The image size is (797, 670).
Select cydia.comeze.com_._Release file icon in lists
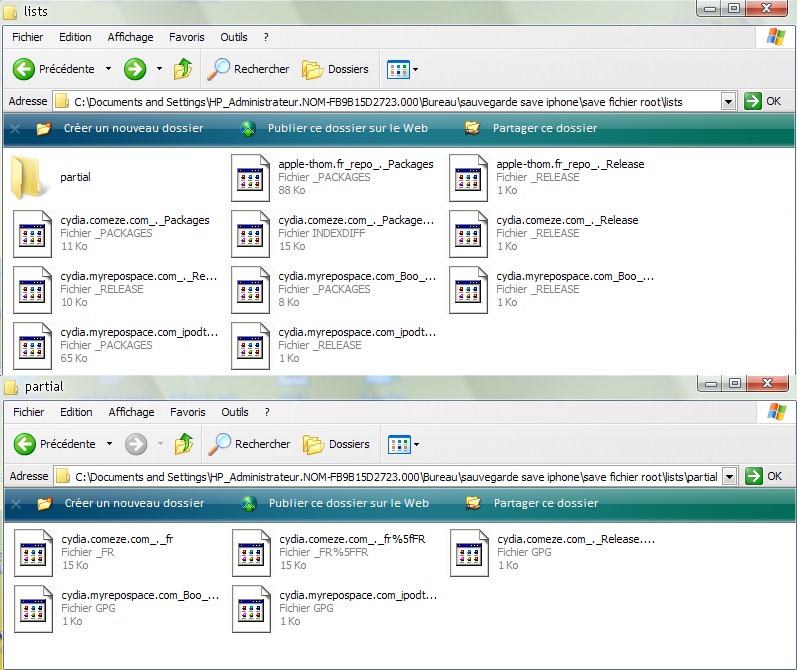468,233
